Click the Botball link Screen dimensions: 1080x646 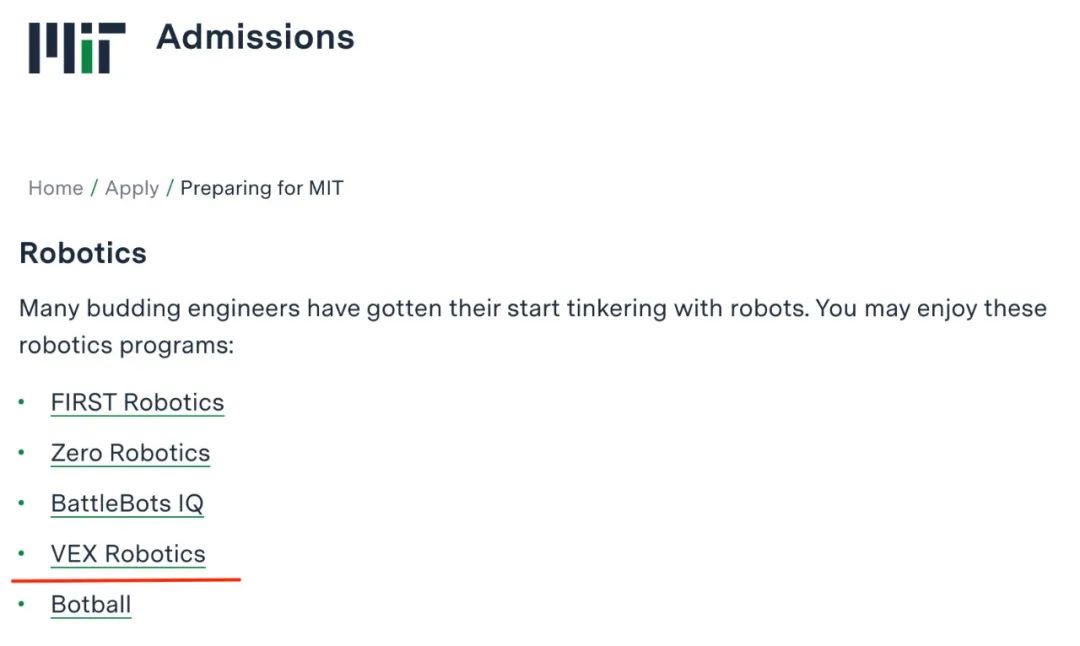pyautogui.click(x=91, y=605)
